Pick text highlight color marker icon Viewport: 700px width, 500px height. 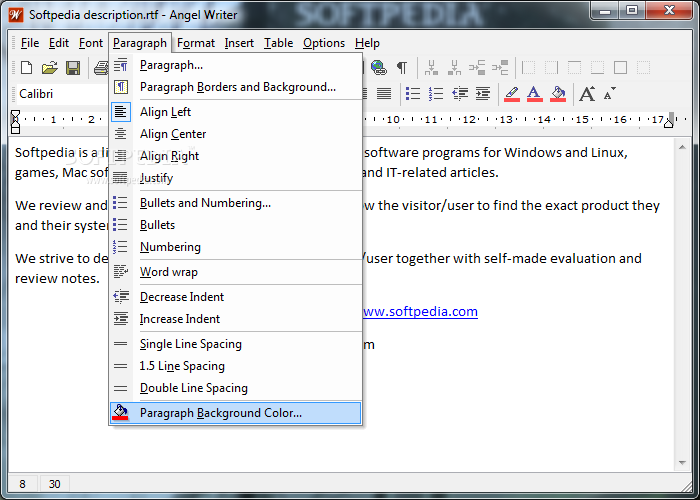tap(512, 94)
